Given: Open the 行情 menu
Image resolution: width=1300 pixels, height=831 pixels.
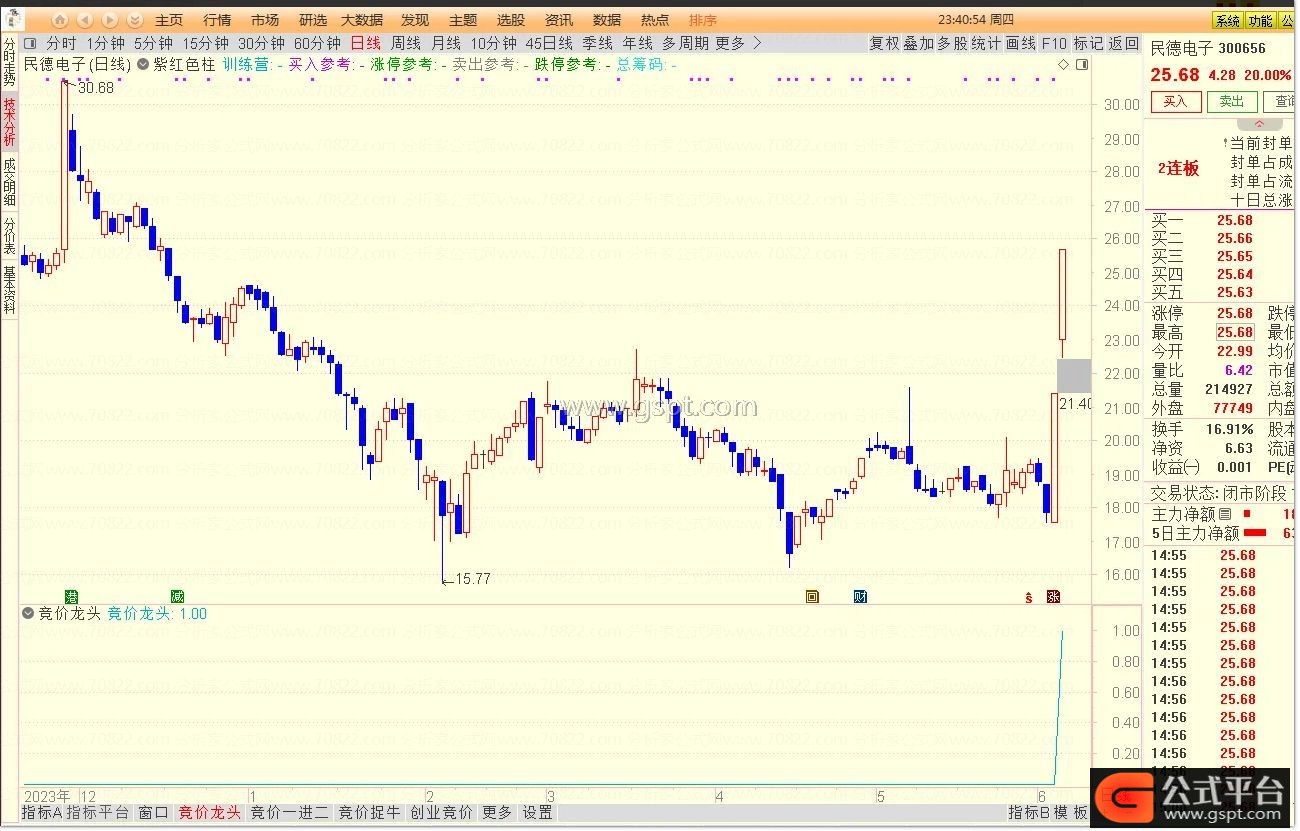Looking at the screenshot, I should pyautogui.click(x=217, y=20).
